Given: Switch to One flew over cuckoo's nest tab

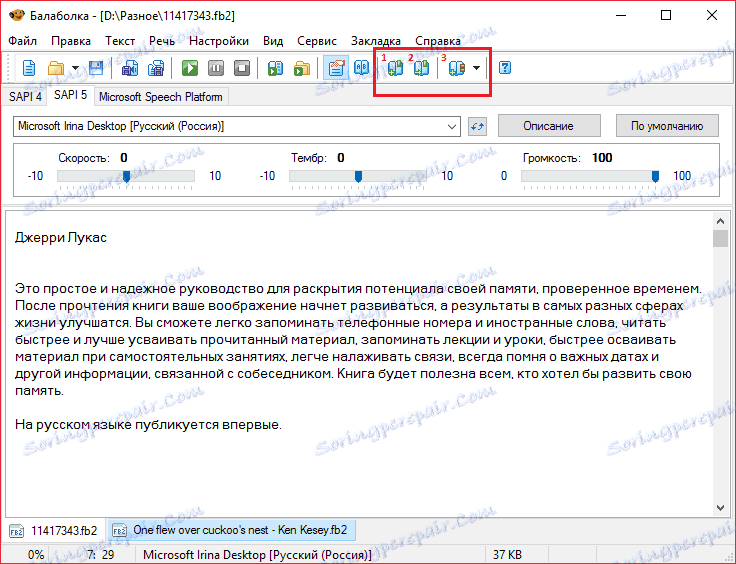Looking at the screenshot, I should pos(231,530).
